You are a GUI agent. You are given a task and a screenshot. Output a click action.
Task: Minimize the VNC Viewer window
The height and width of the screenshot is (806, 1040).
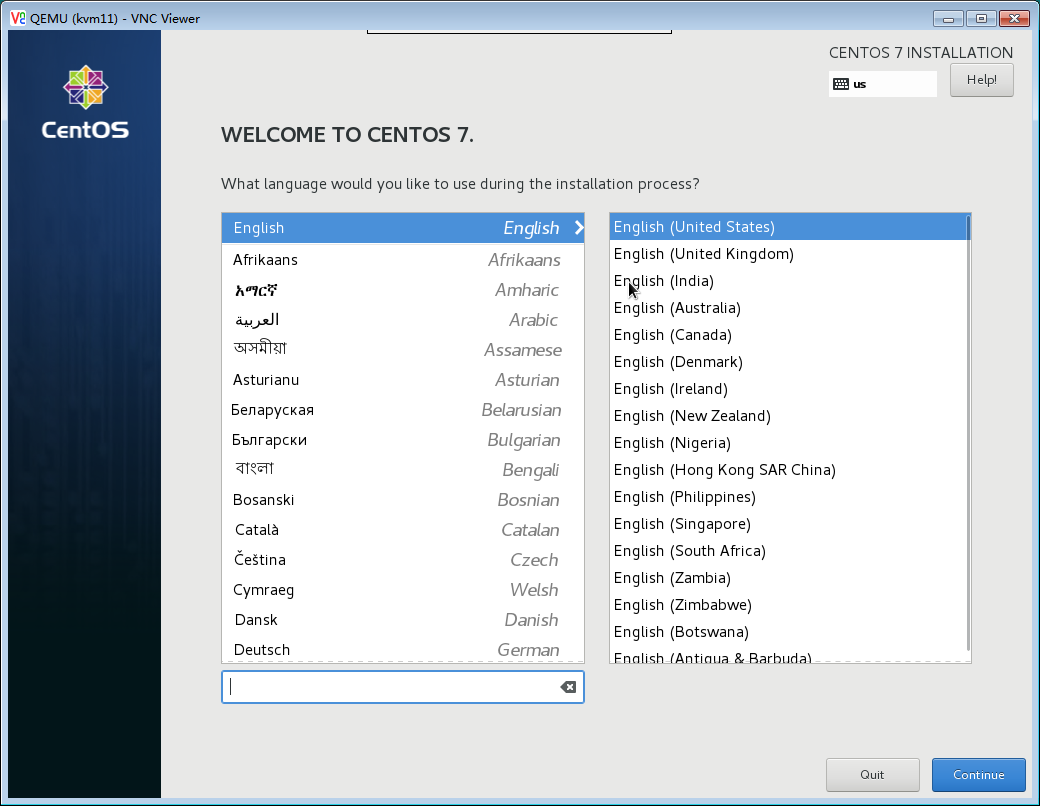point(948,19)
